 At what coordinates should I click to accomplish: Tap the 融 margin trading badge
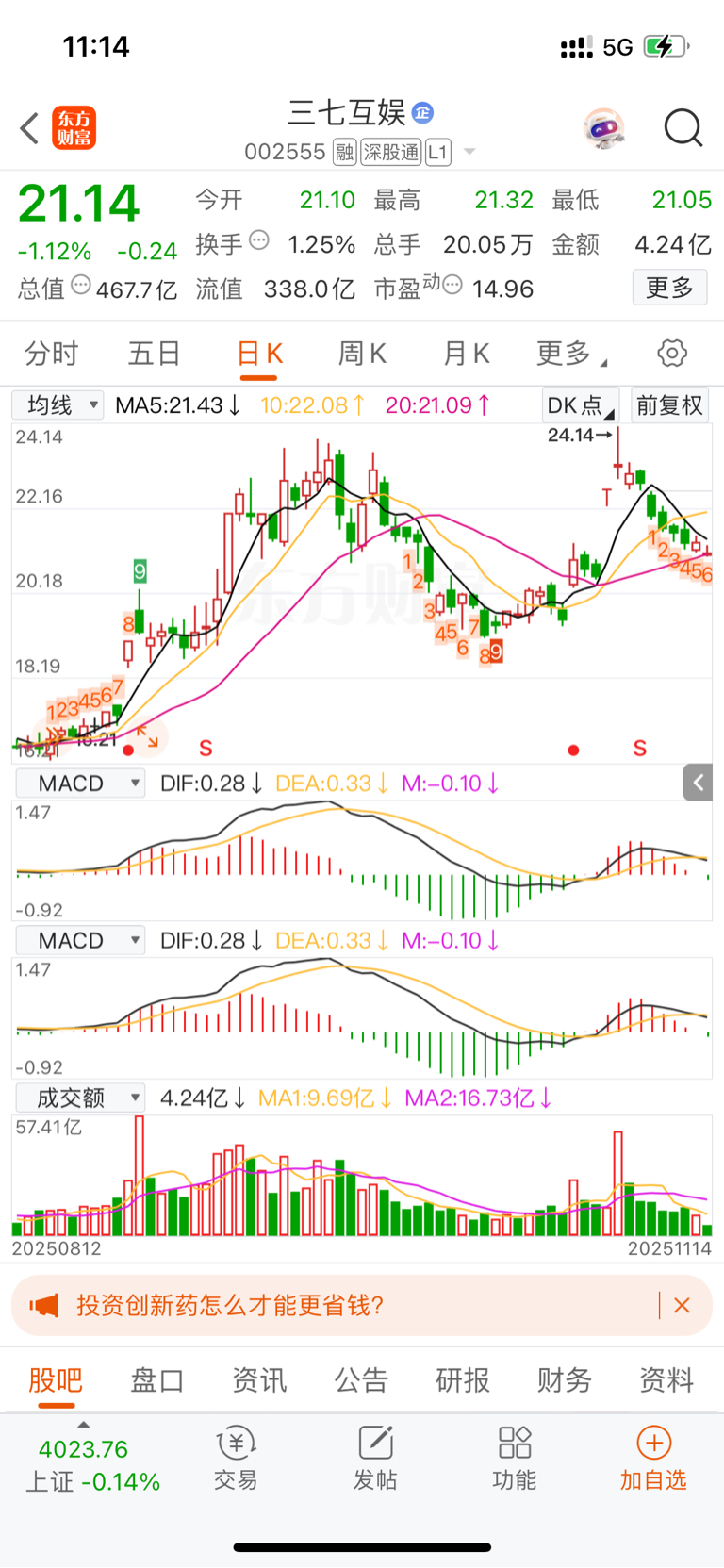point(345,153)
